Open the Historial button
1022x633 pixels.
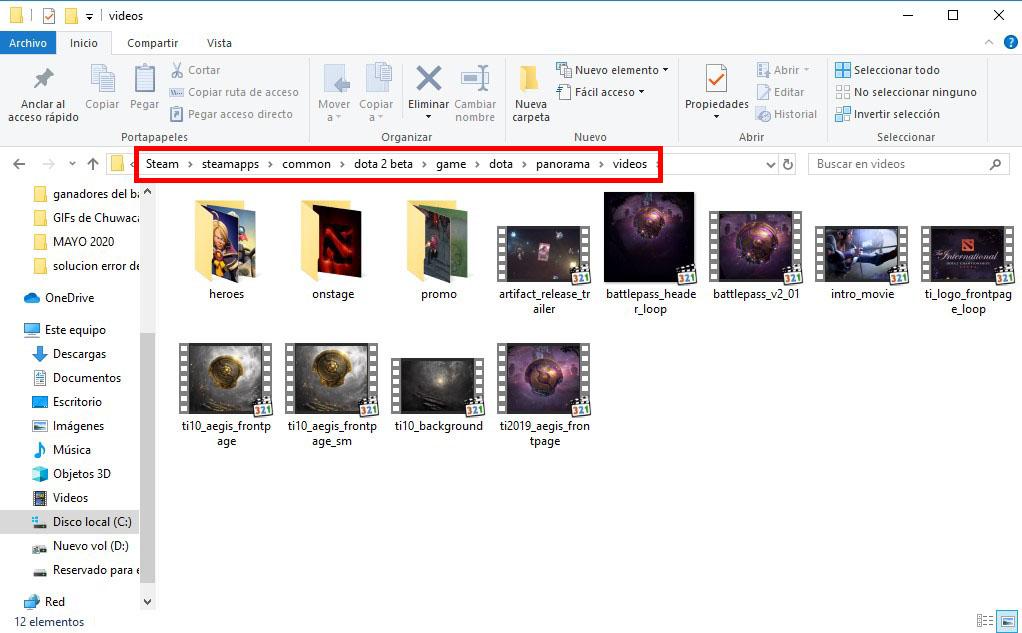pos(786,114)
